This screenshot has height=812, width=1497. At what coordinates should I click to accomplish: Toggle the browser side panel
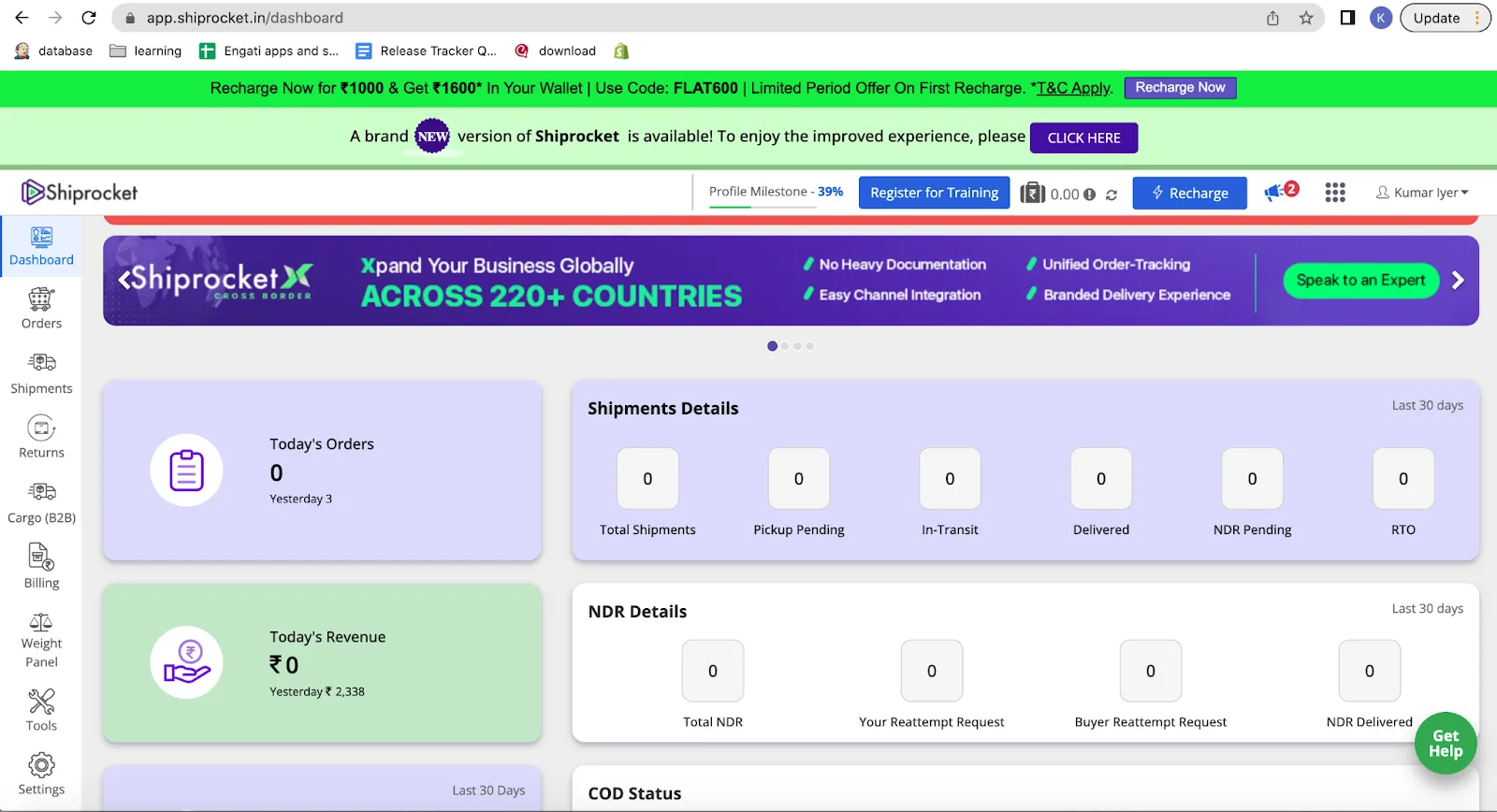tap(1347, 18)
